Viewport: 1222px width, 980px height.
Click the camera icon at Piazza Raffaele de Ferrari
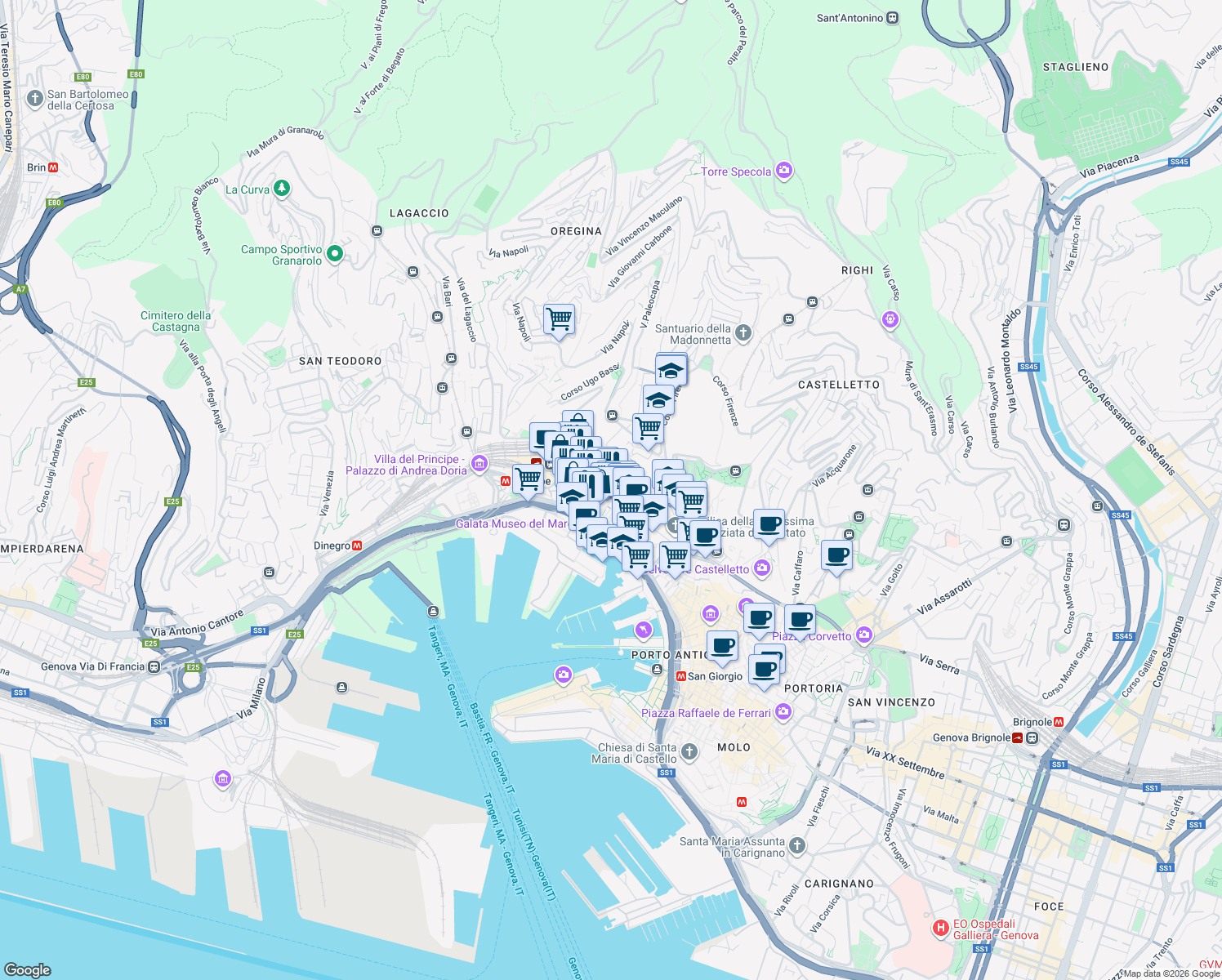(783, 712)
